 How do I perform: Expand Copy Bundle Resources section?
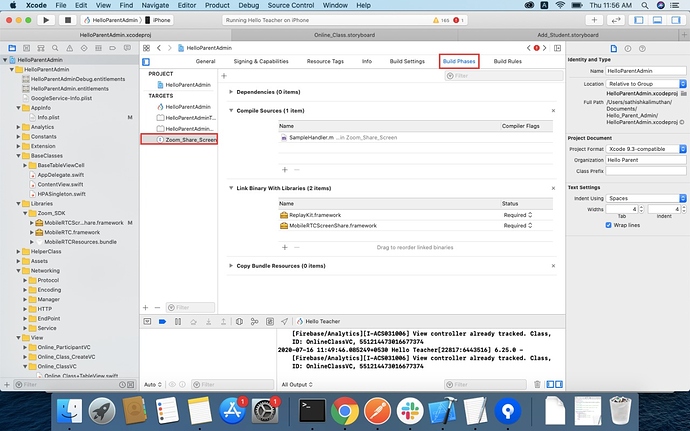coord(231,266)
